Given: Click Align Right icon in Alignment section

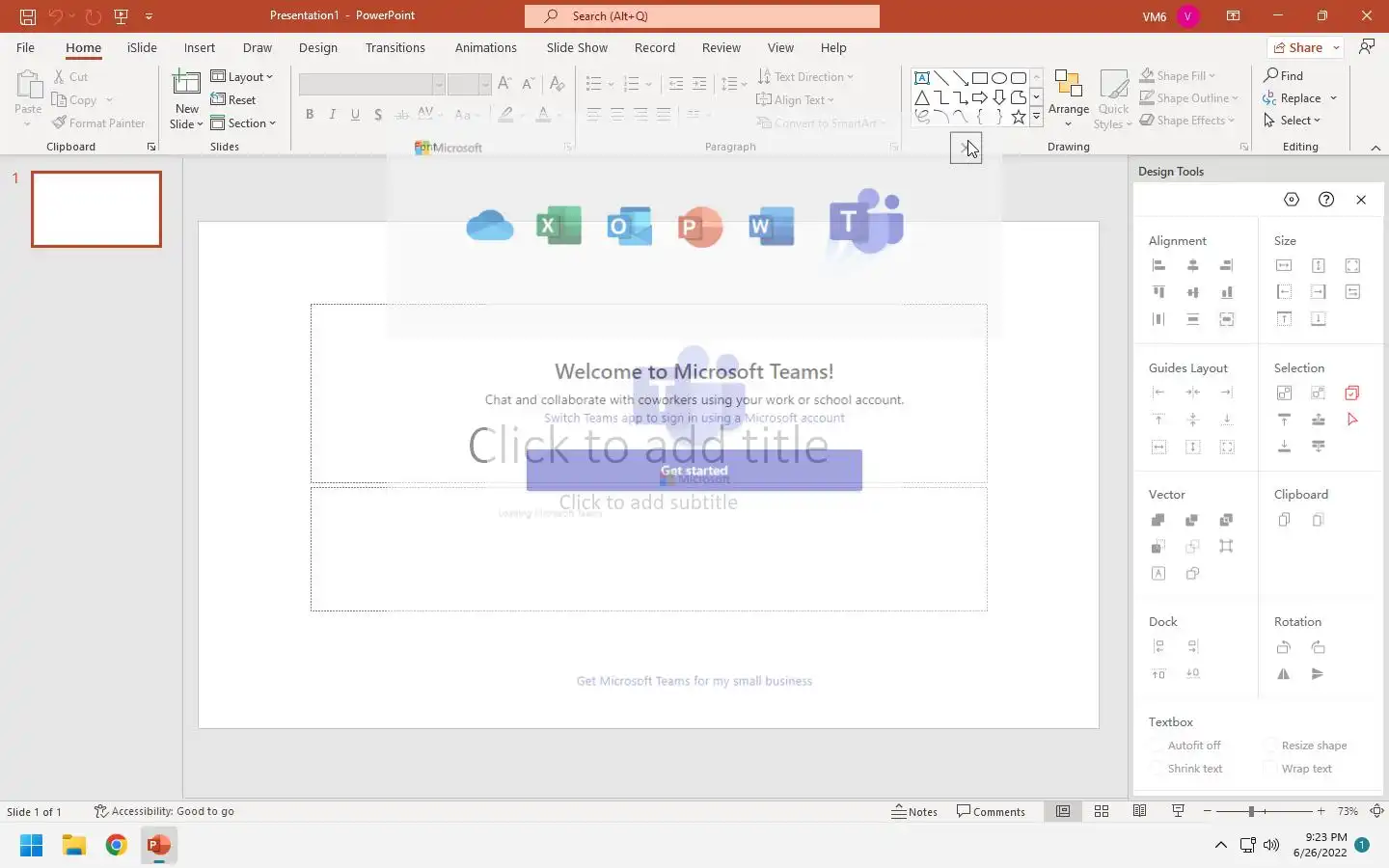Looking at the screenshot, I should [1227, 266].
